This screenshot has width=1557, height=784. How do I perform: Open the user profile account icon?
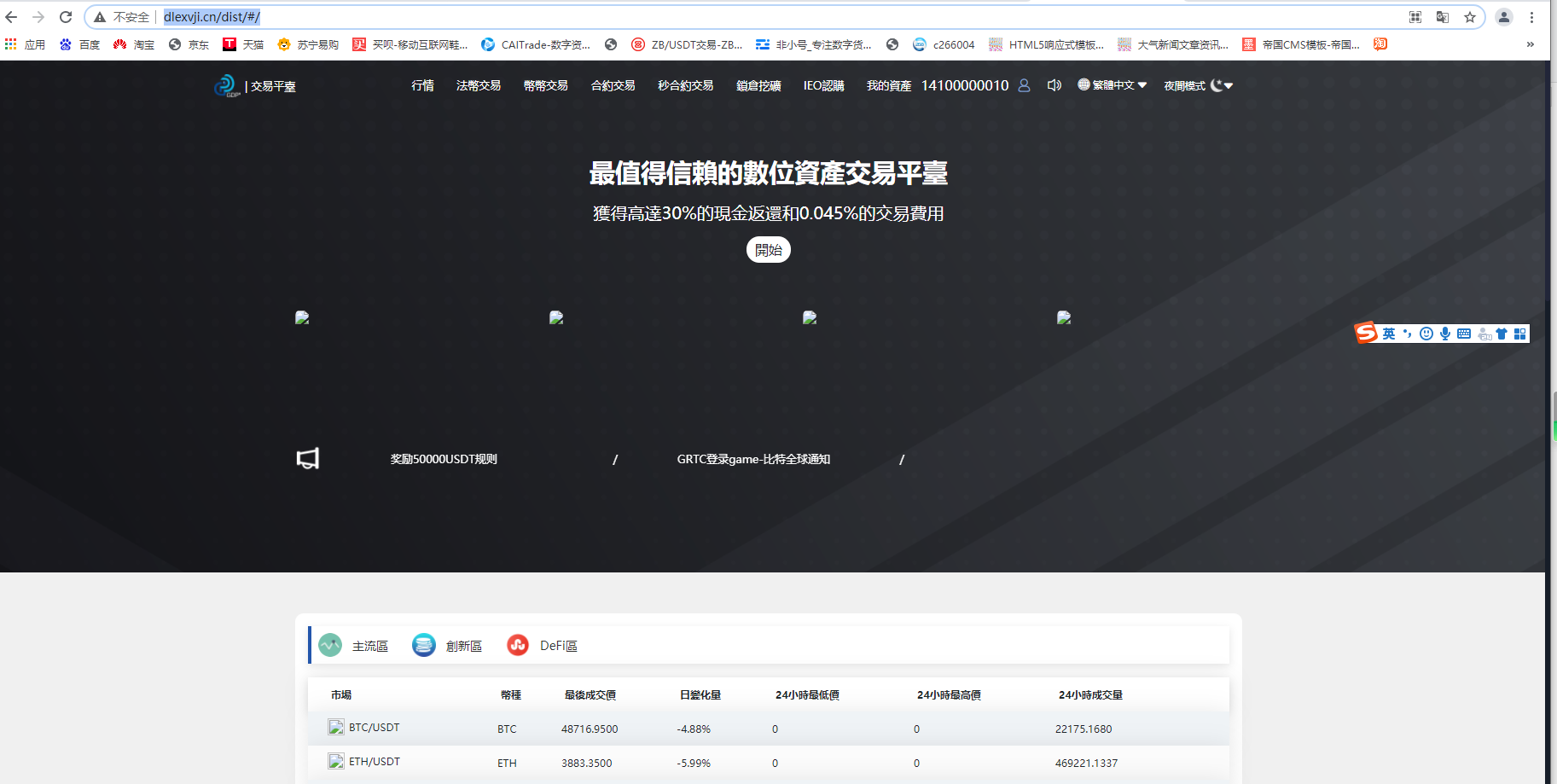tap(1023, 84)
